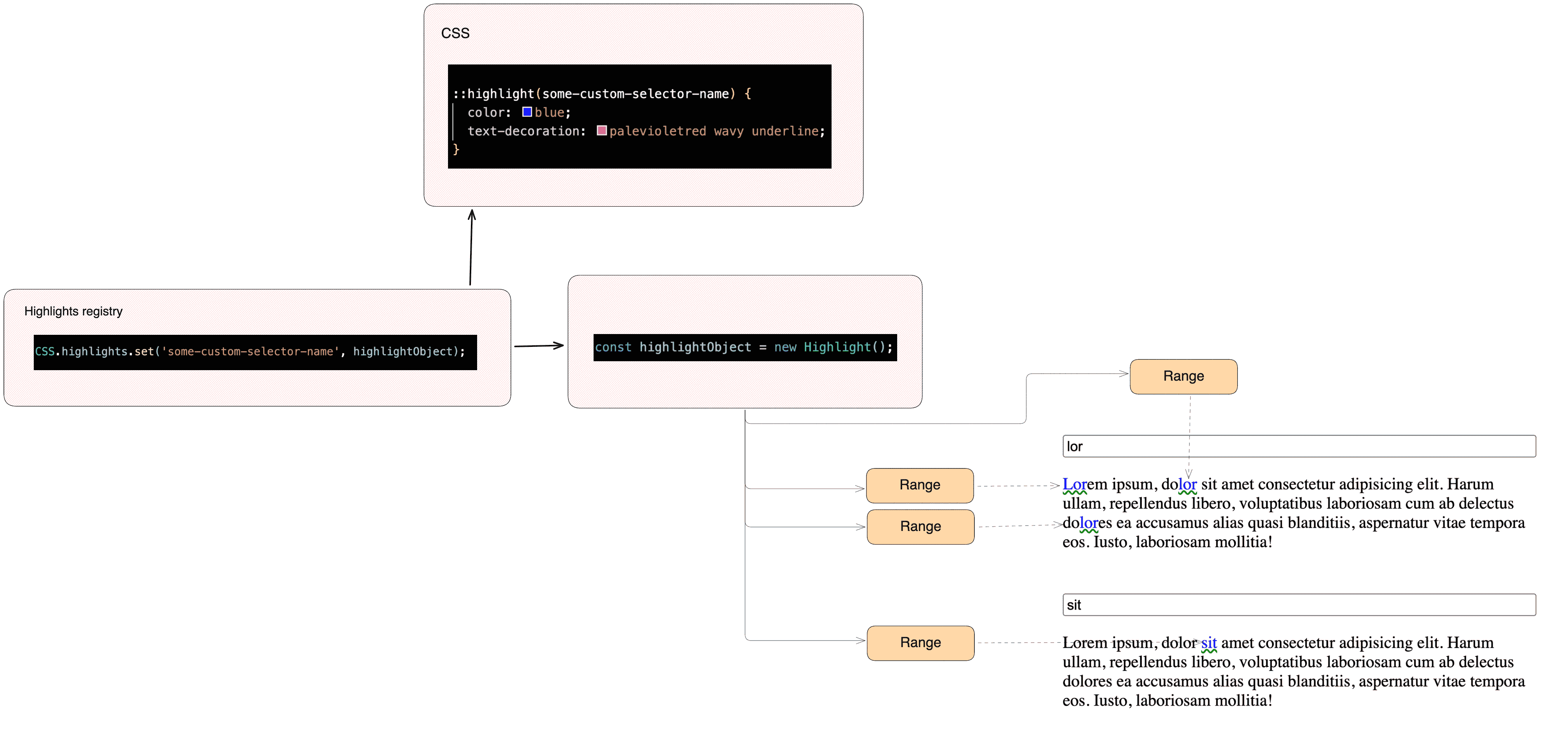The image size is (1568, 731).
Task: Click the palevioletred color swatch
Action: point(601,131)
